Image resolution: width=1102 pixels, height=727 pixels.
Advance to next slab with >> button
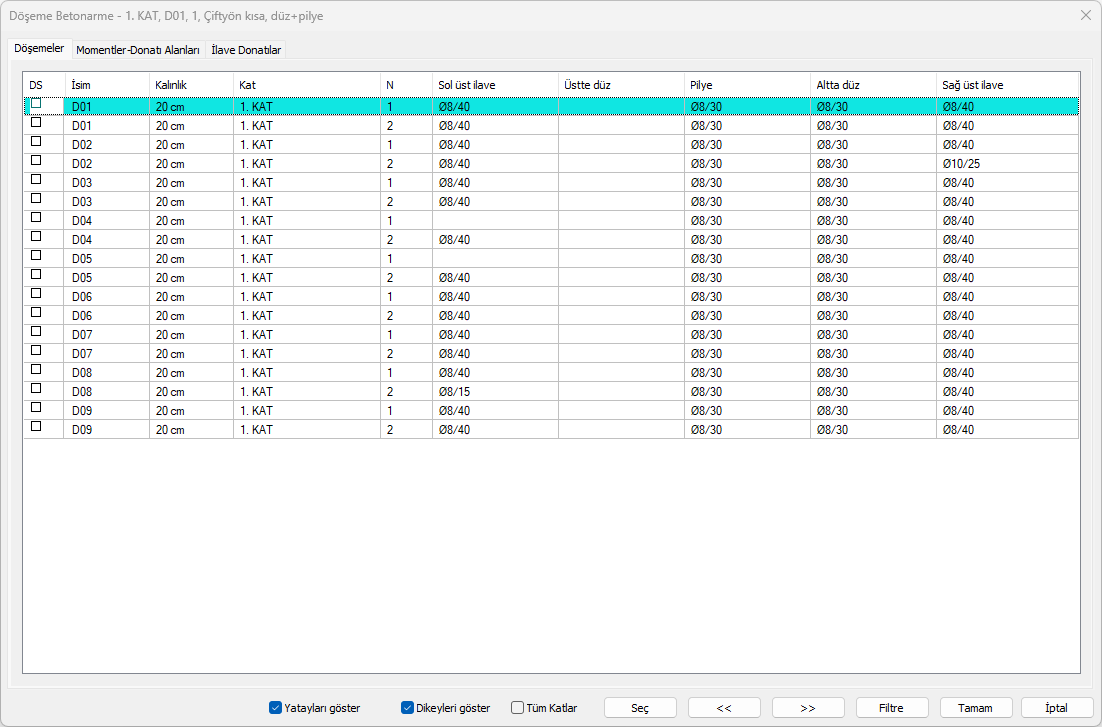(808, 708)
